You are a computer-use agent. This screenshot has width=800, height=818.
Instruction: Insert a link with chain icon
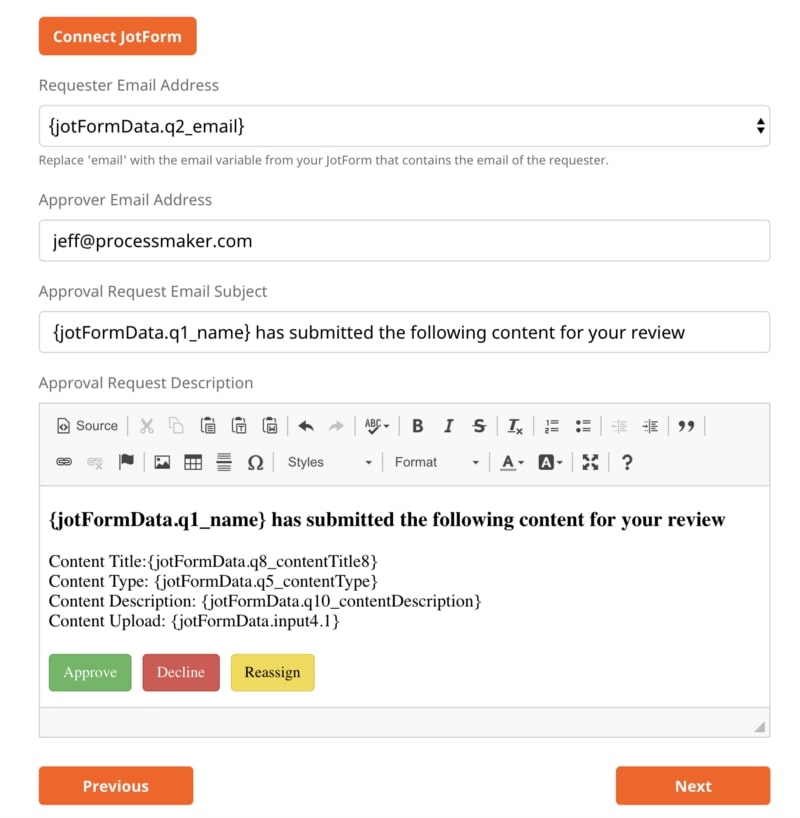[x=64, y=462]
